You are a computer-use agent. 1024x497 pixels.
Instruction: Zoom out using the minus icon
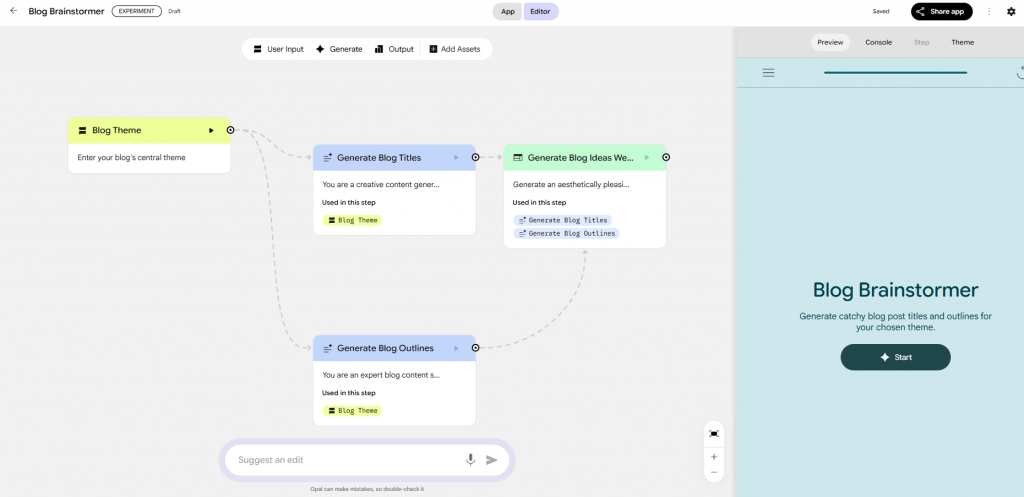pos(714,472)
